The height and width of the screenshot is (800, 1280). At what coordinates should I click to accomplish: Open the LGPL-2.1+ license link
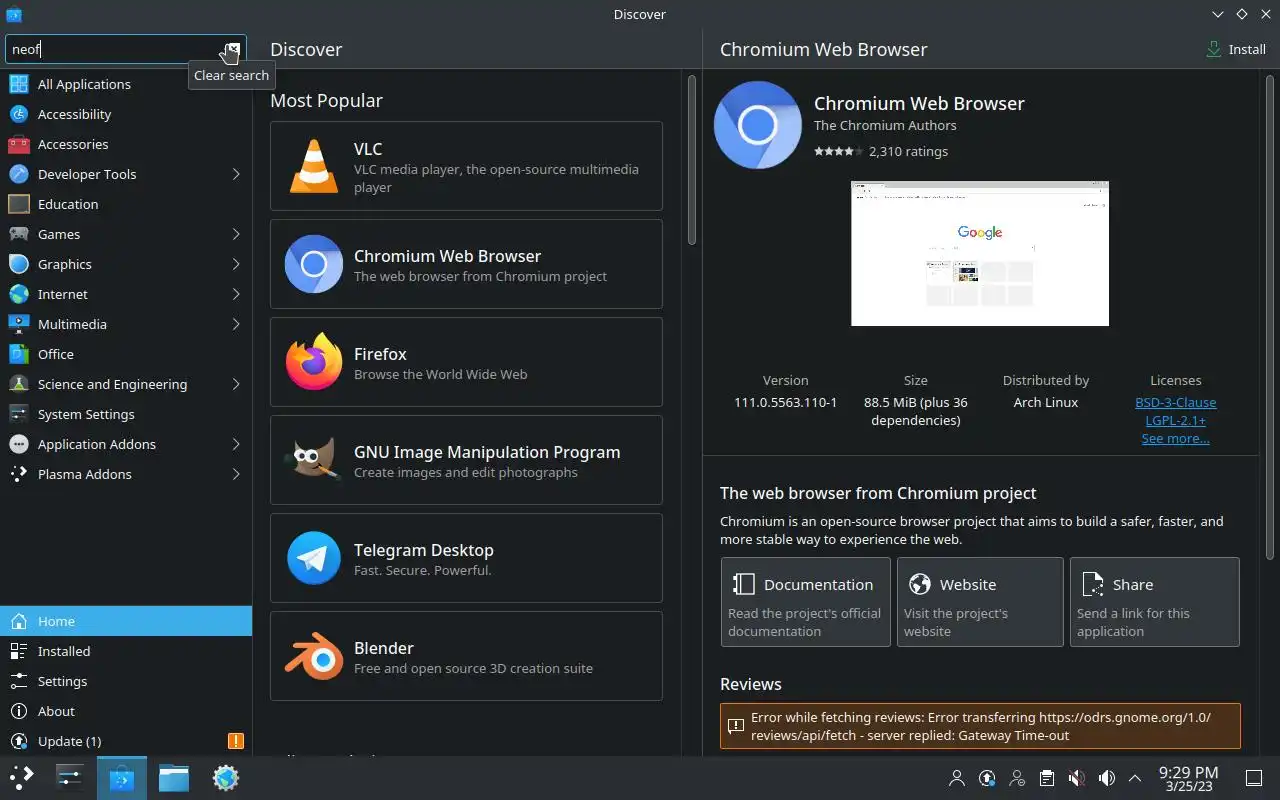[1175, 420]
